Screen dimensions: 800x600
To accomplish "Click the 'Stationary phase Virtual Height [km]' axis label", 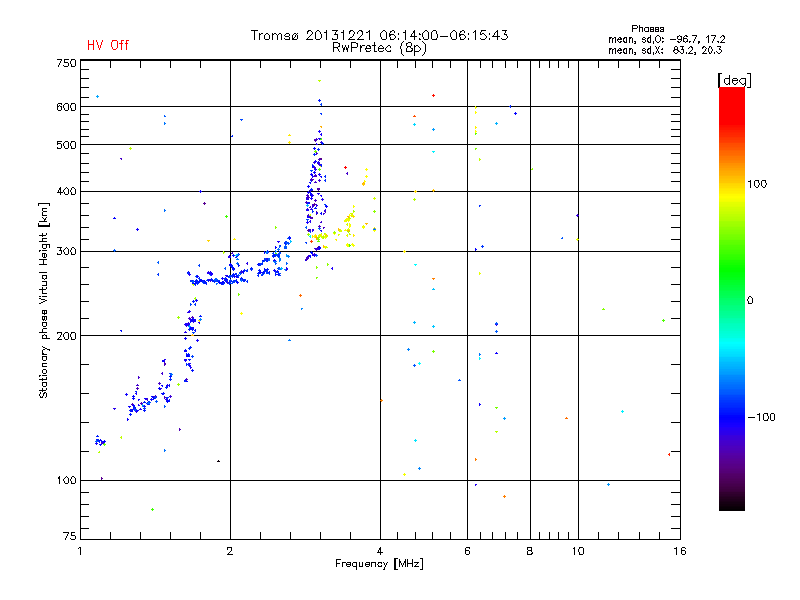I will pyautogui.click(x=44, y=300).
